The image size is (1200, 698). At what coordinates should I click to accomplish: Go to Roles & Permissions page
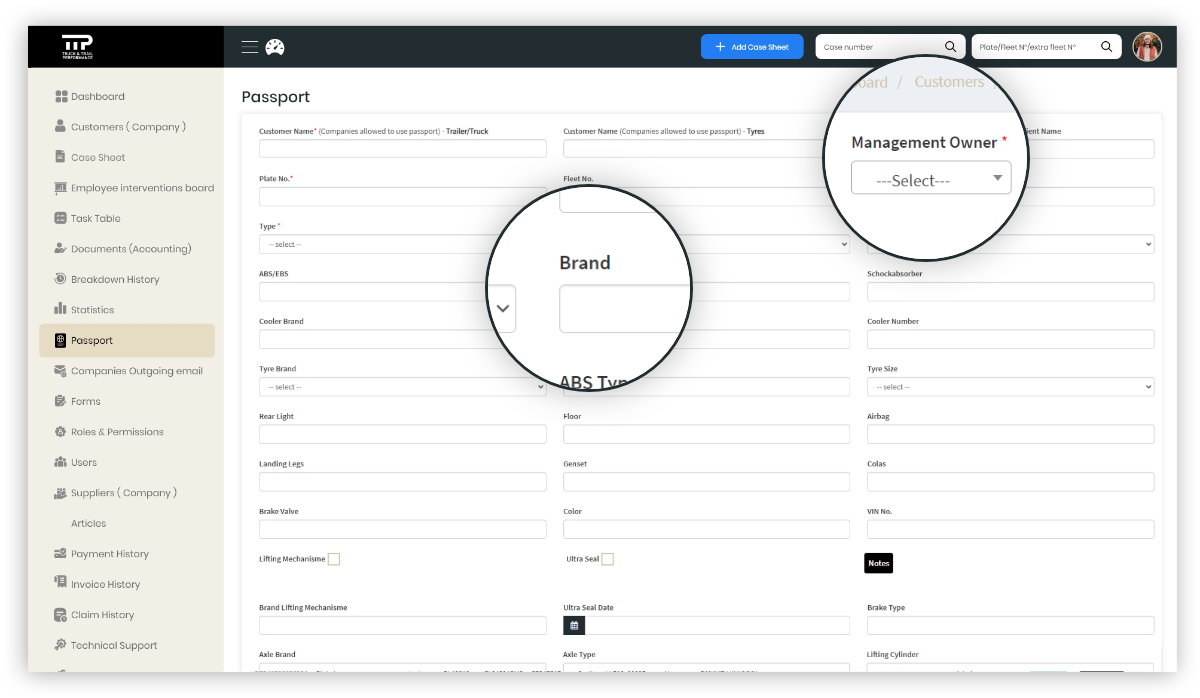[x=117, y=432]
